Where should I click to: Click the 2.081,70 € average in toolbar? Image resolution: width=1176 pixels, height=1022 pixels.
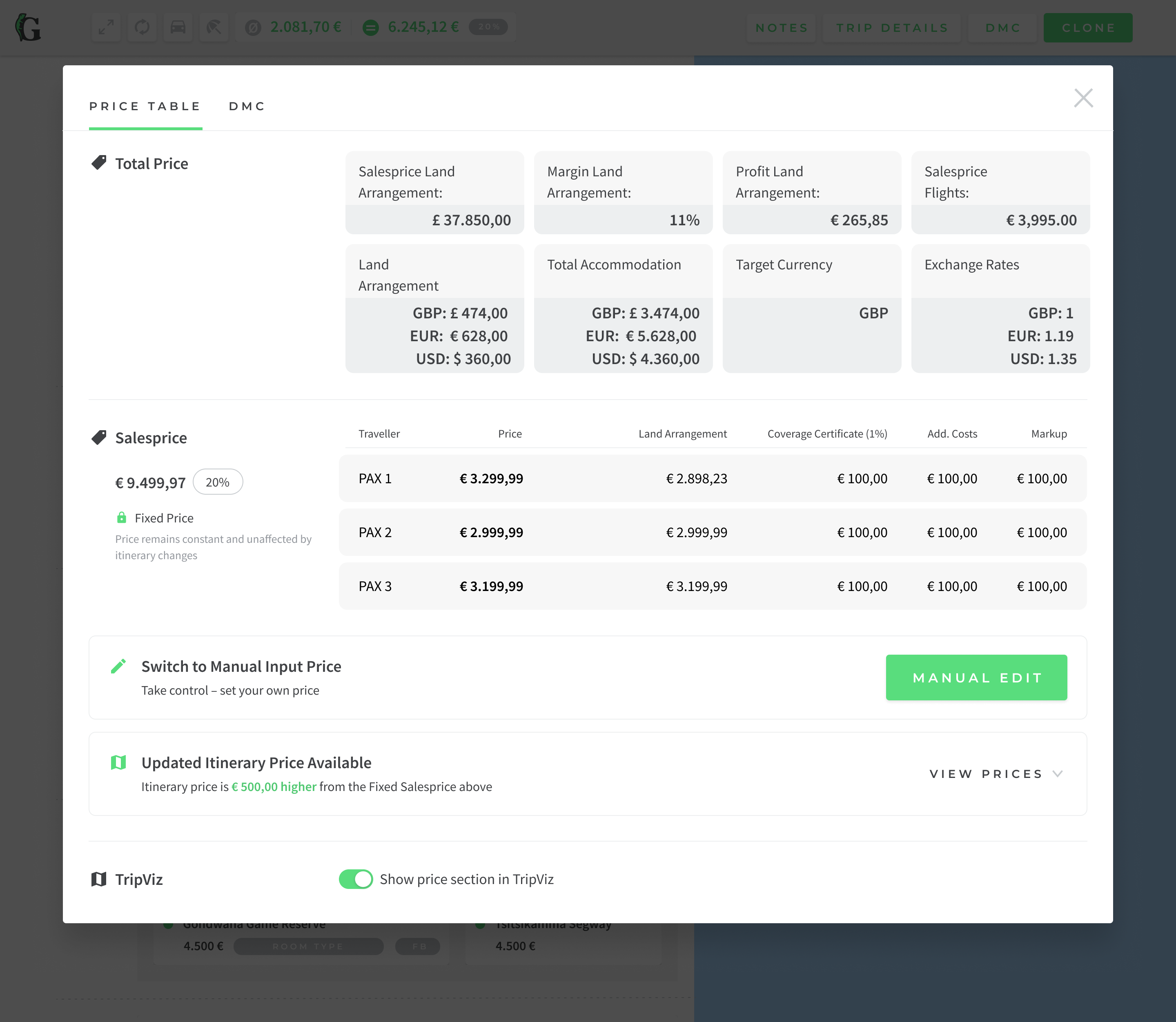pyautogui.click(x=306, y=27)
